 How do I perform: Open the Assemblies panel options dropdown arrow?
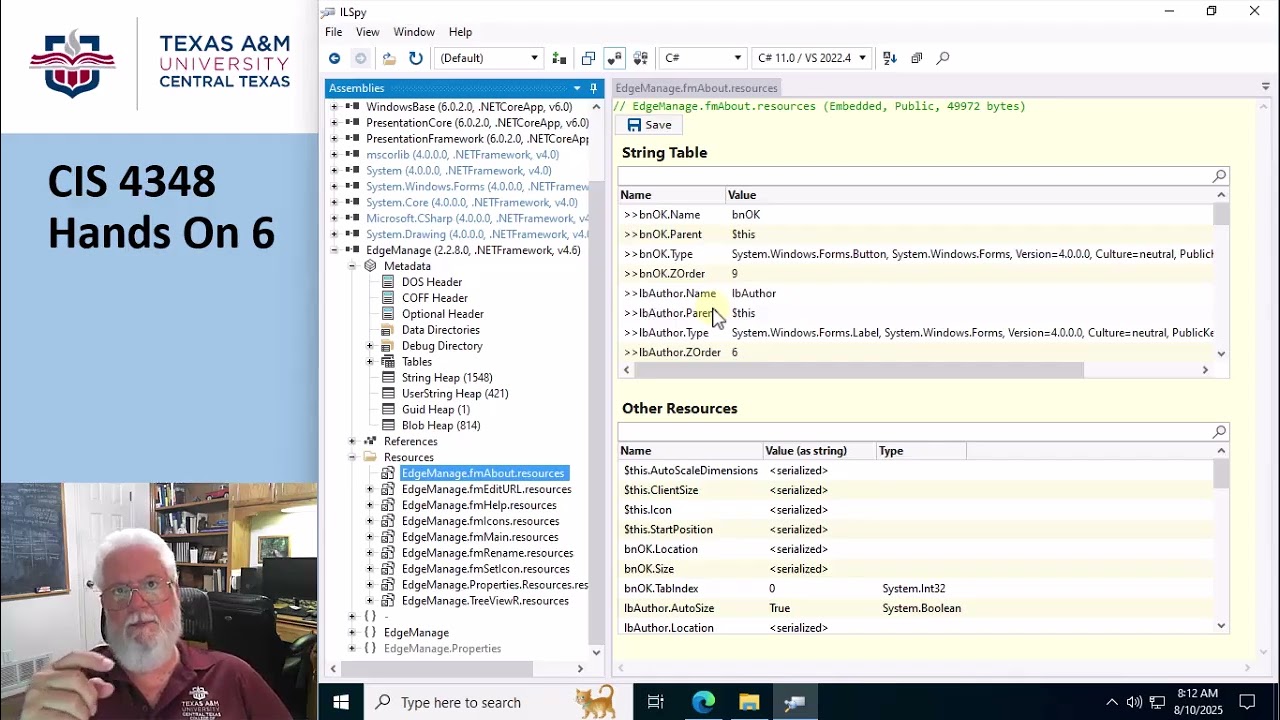click(577, 88)
